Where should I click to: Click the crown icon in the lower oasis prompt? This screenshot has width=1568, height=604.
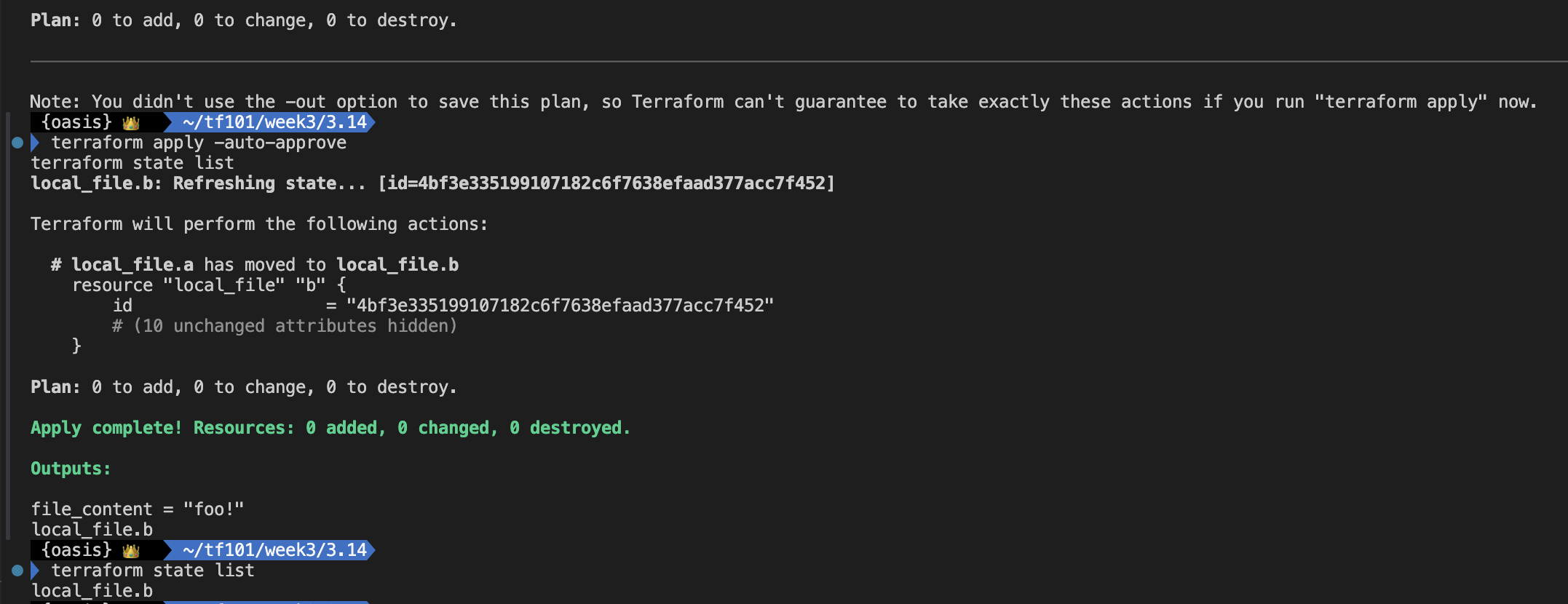point(131,550)
